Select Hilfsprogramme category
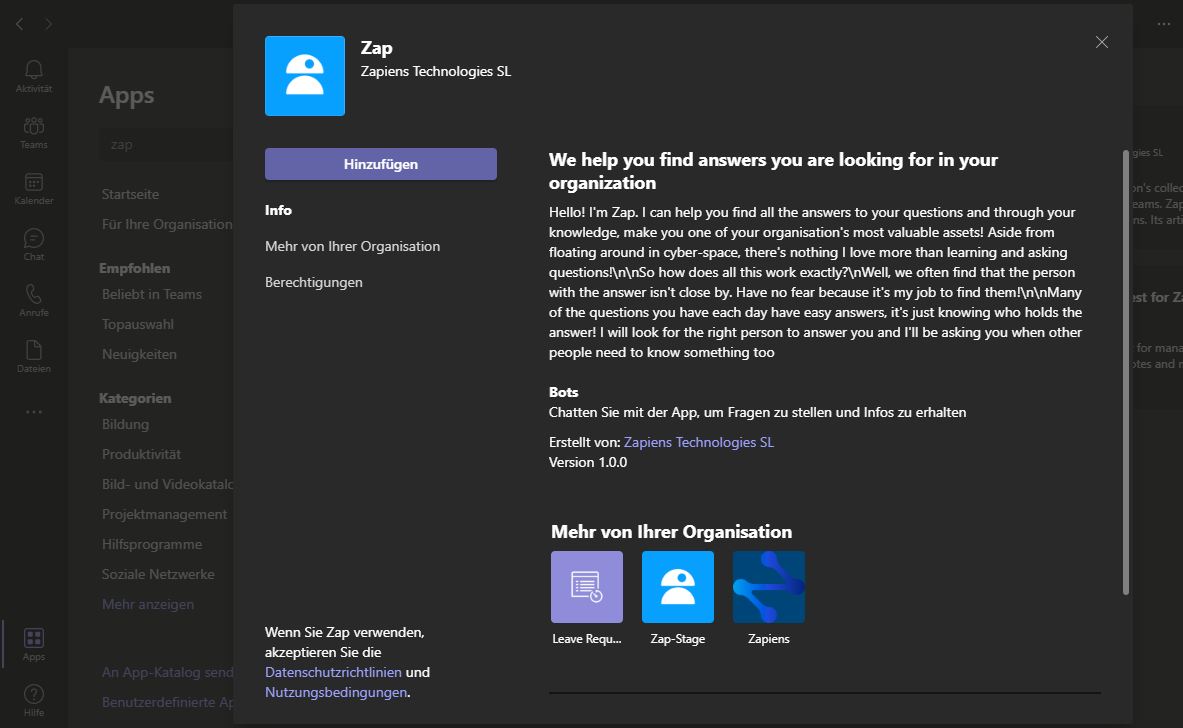 pos(152,545)
